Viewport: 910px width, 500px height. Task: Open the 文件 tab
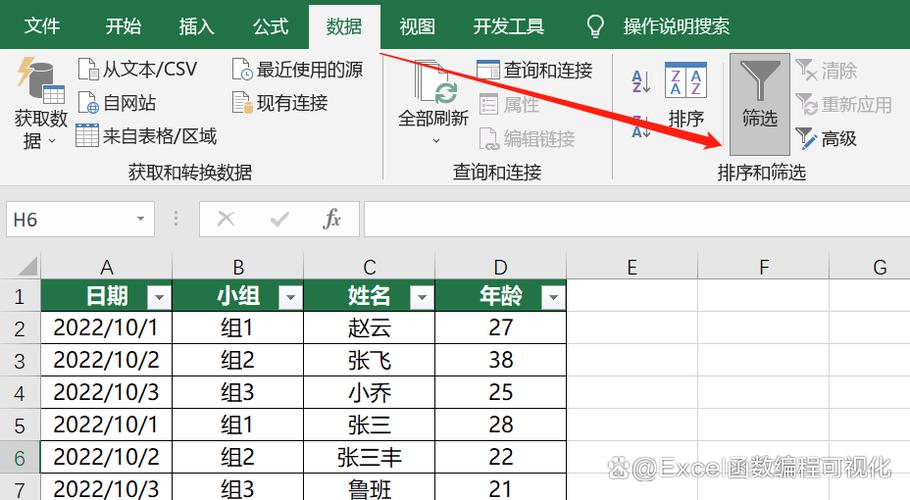42,26
